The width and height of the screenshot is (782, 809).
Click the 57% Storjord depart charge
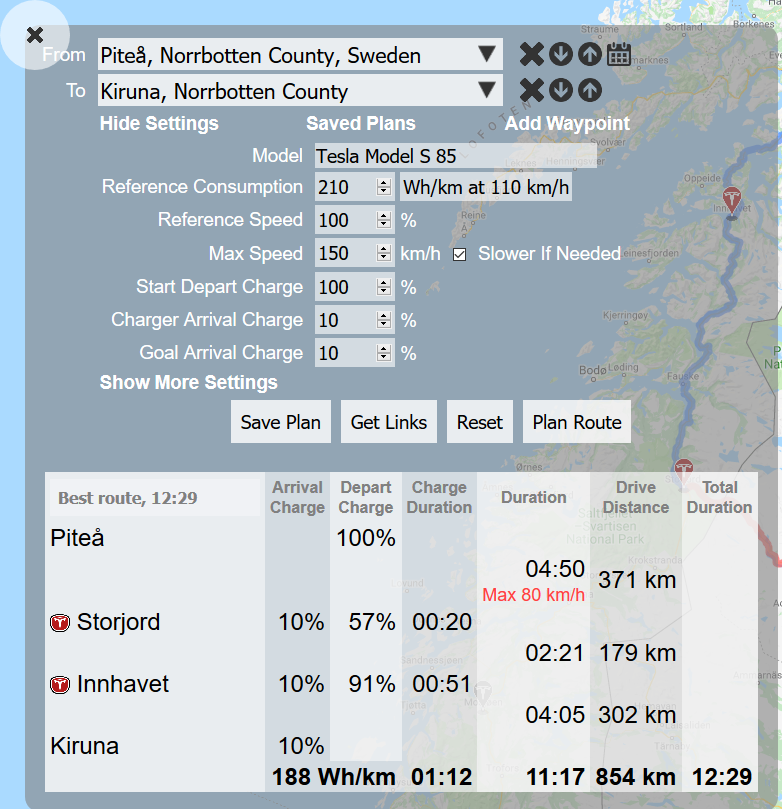coord(372,622)
